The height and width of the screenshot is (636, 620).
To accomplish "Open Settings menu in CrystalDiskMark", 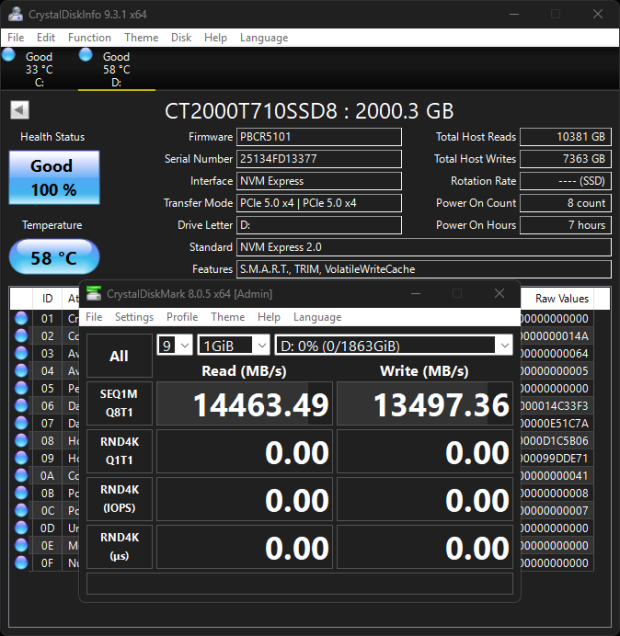I will tap(134, 317).
